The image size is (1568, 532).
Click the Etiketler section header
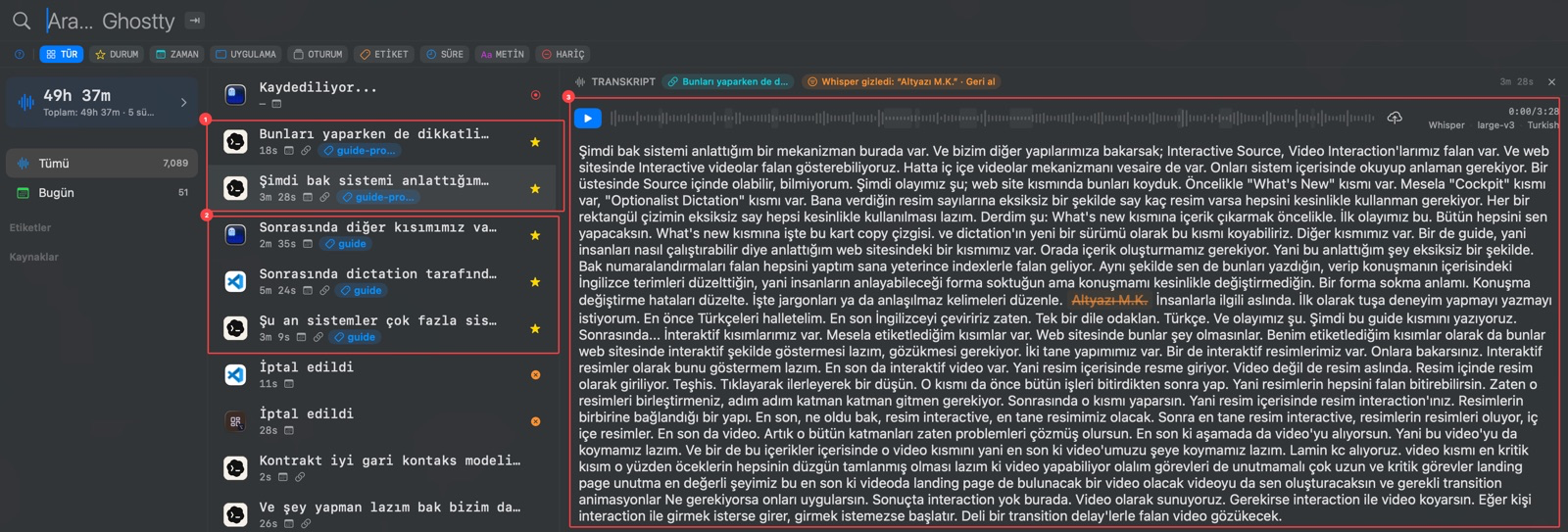click(30, 227)
